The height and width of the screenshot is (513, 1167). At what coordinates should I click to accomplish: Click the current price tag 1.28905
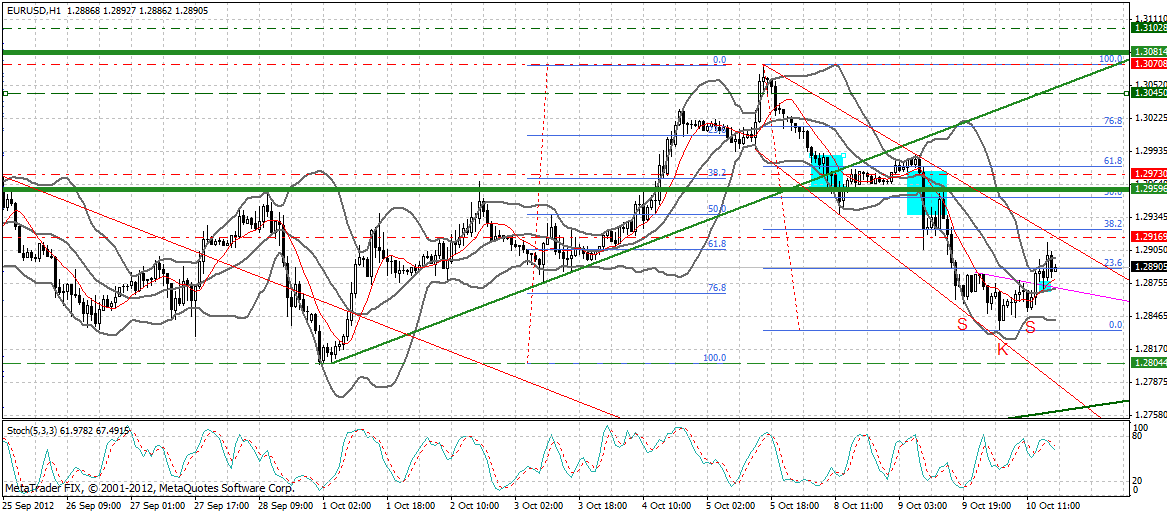(x=1148, y=267)
